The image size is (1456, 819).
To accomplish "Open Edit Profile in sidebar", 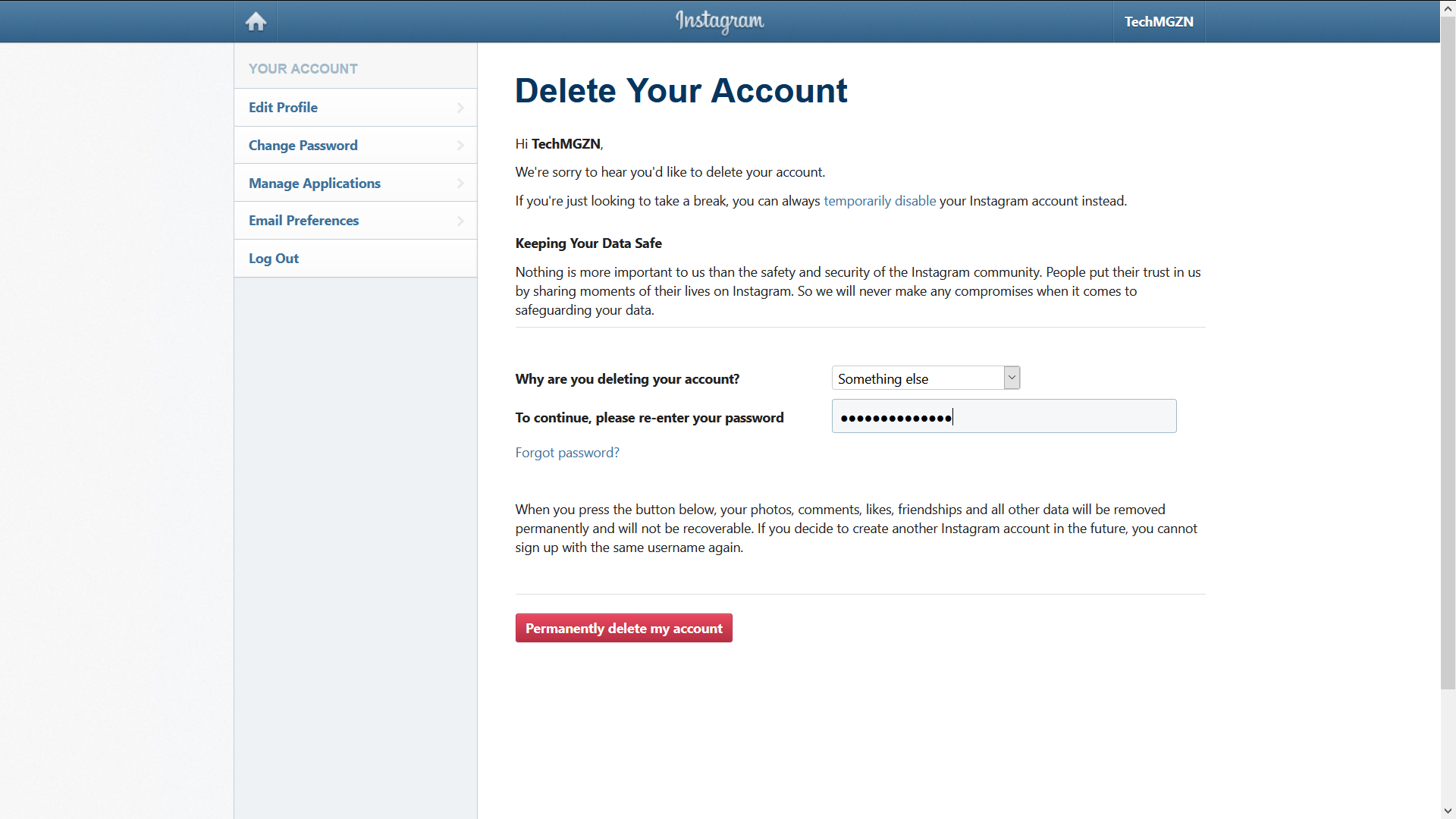I will pyautogui.click(x=356, y=107).
